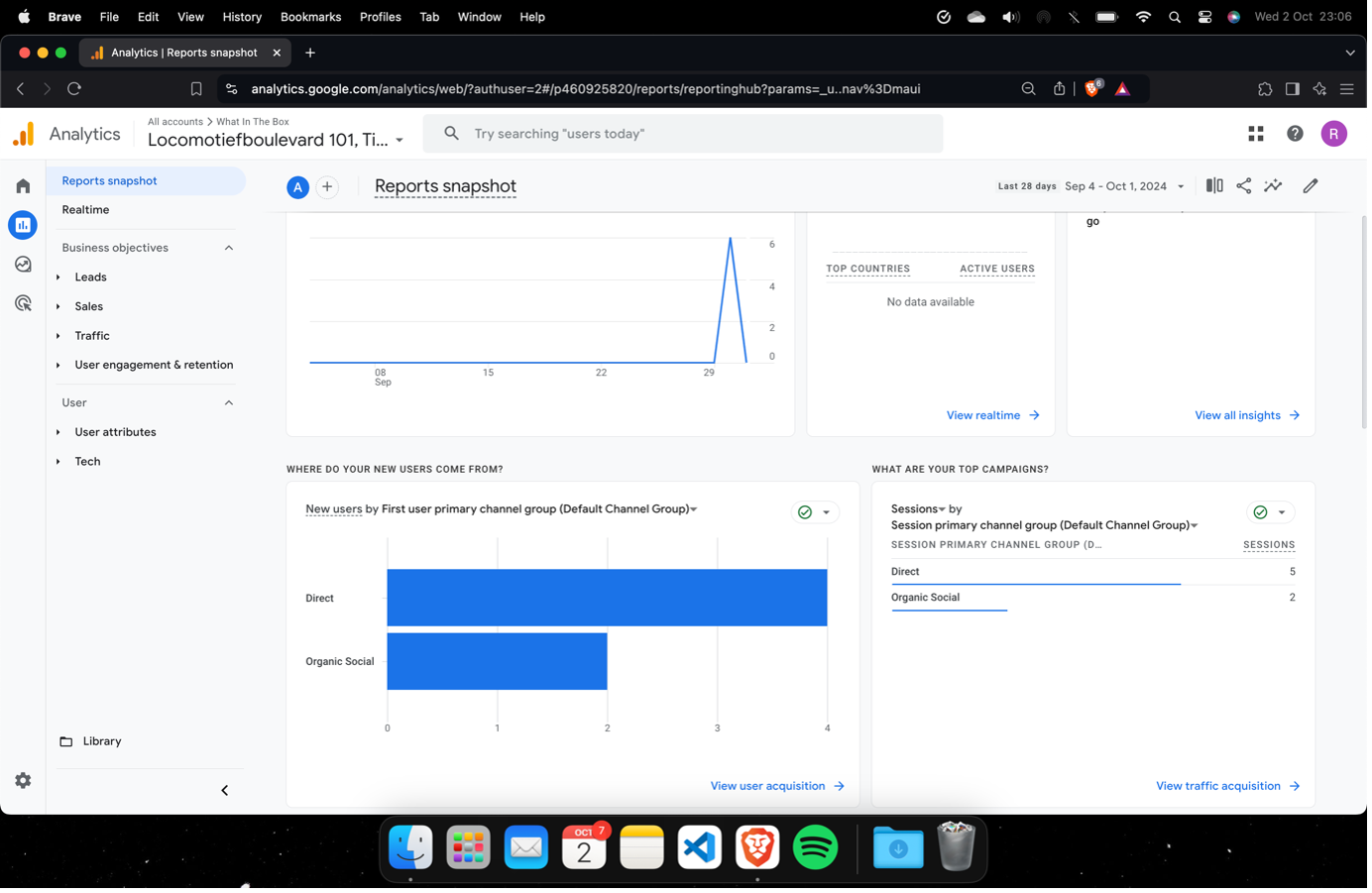Expand the Traffic tree item

(58, 336)
